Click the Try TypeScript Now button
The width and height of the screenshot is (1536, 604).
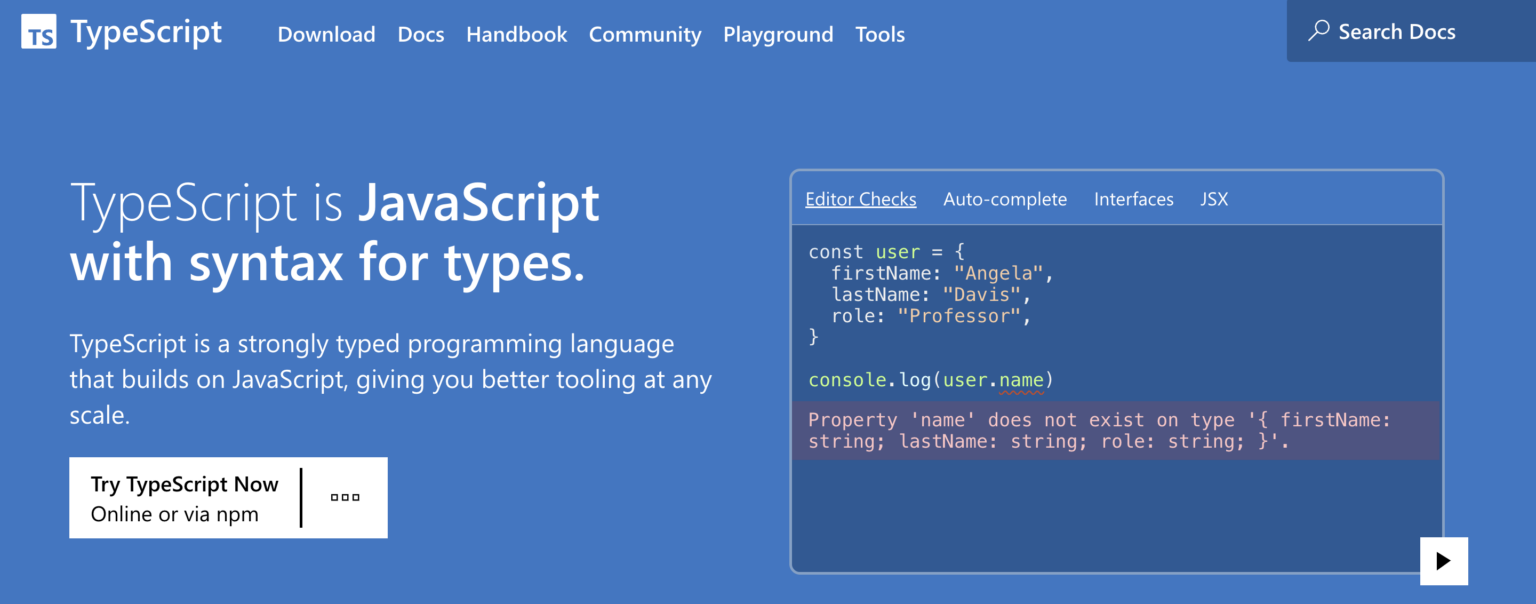click(x=185, y=484)
